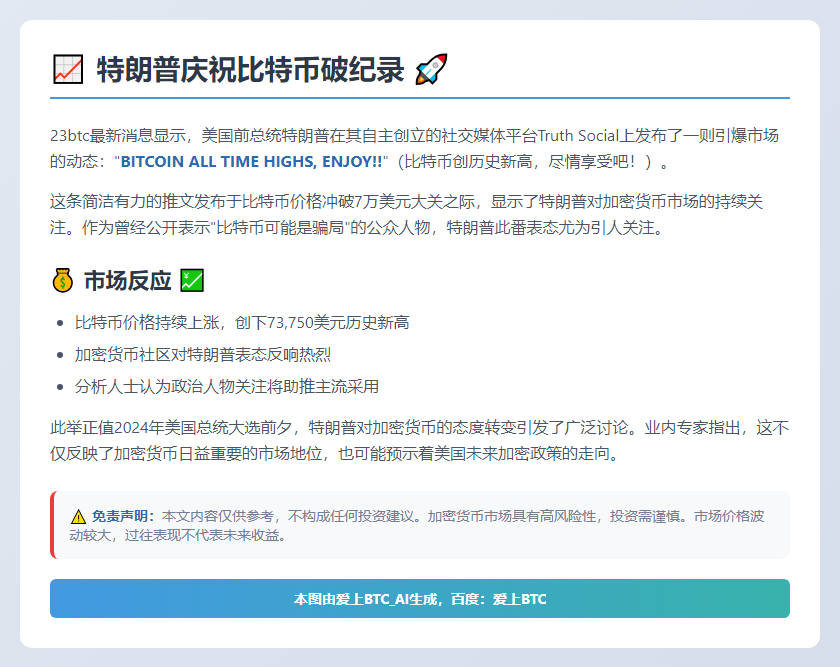Click the paragraph starting with 此举正值2024年

[419, 440]
